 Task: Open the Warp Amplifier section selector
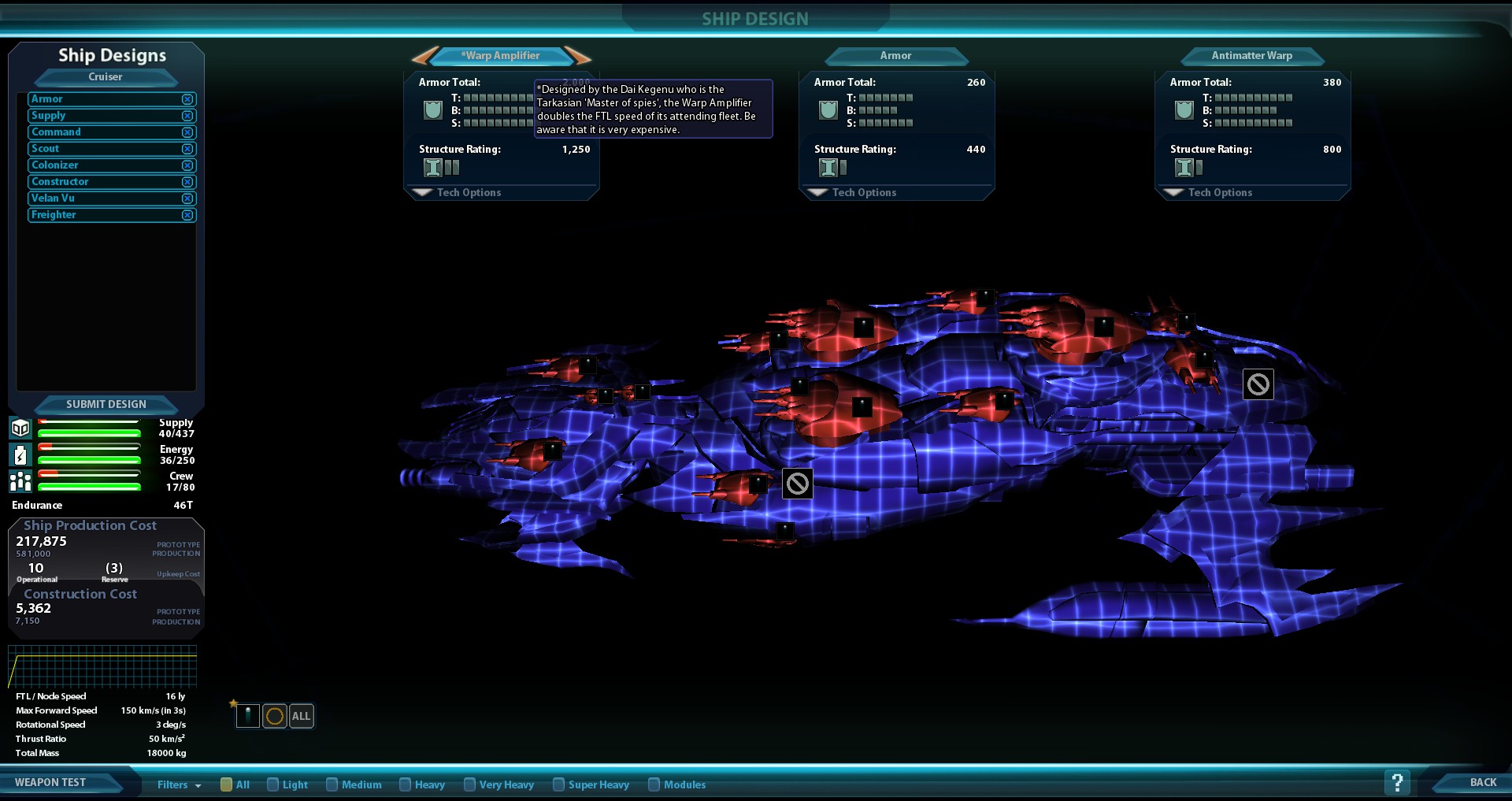point(501,56)
